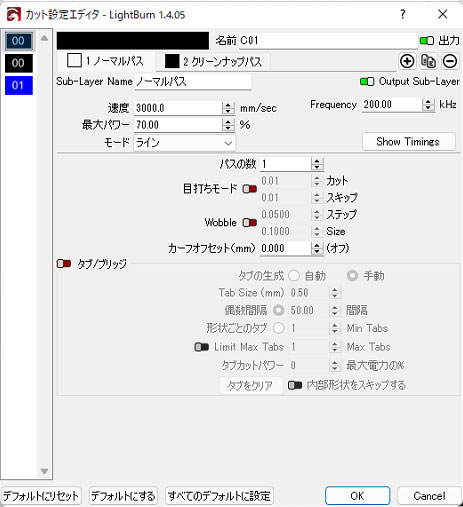The image size is (463, 507).
Task: Select the 手動 tab generation radio
Action: tap(352, 276)
